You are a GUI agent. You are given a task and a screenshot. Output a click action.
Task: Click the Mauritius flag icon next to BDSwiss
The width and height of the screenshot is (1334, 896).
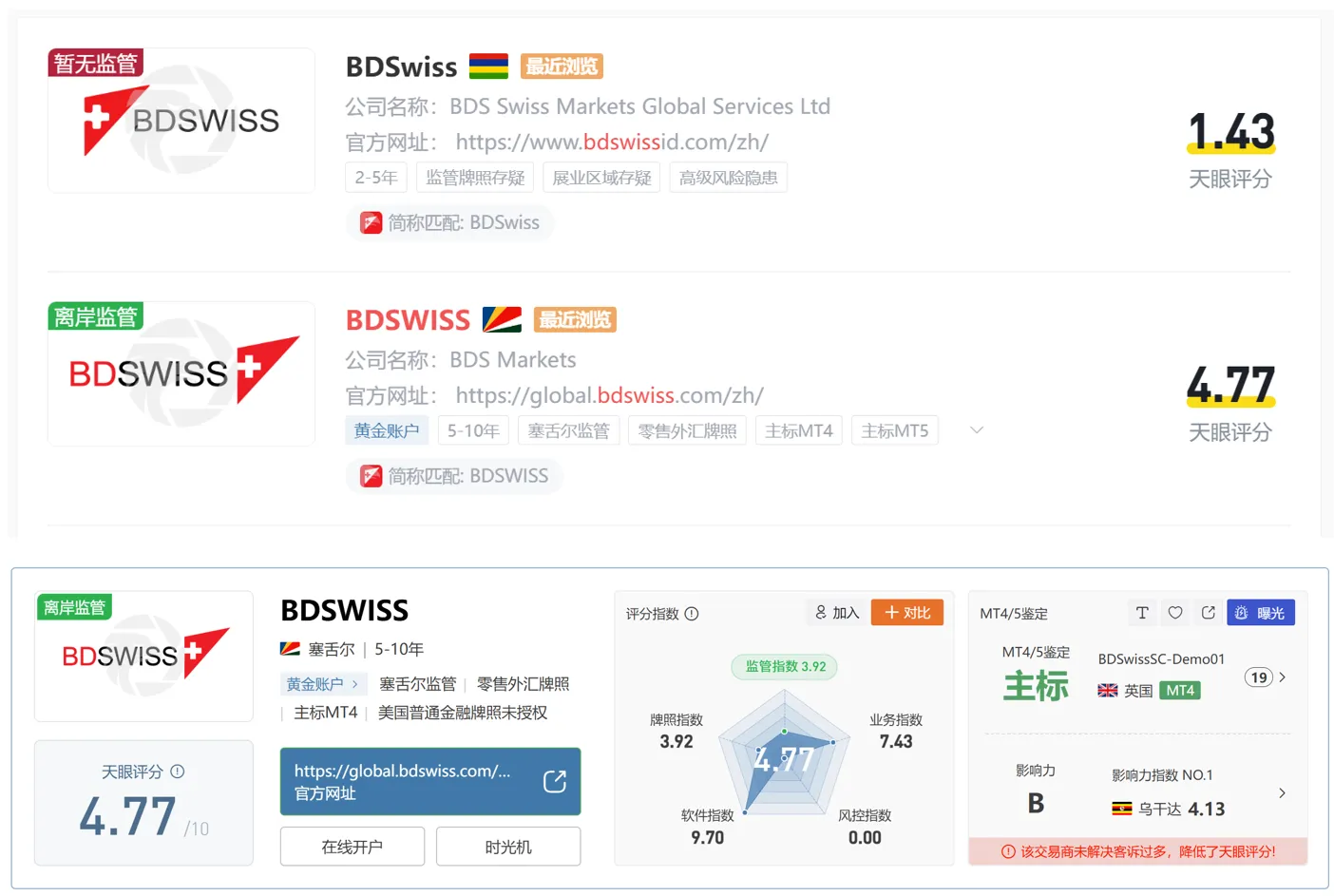(x=488, y=67)
